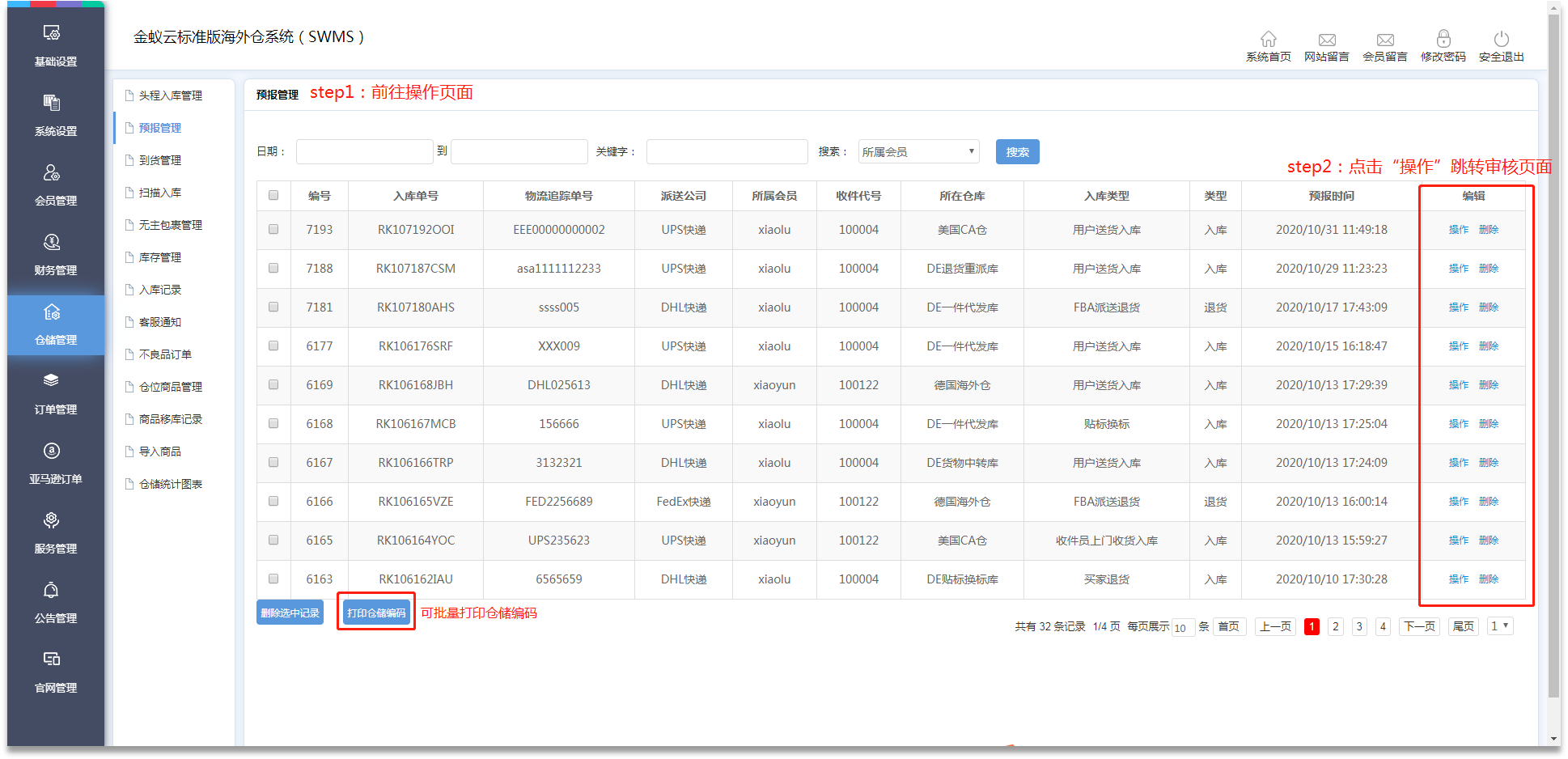Click the 打印仓储编码 button

[376, 613]
